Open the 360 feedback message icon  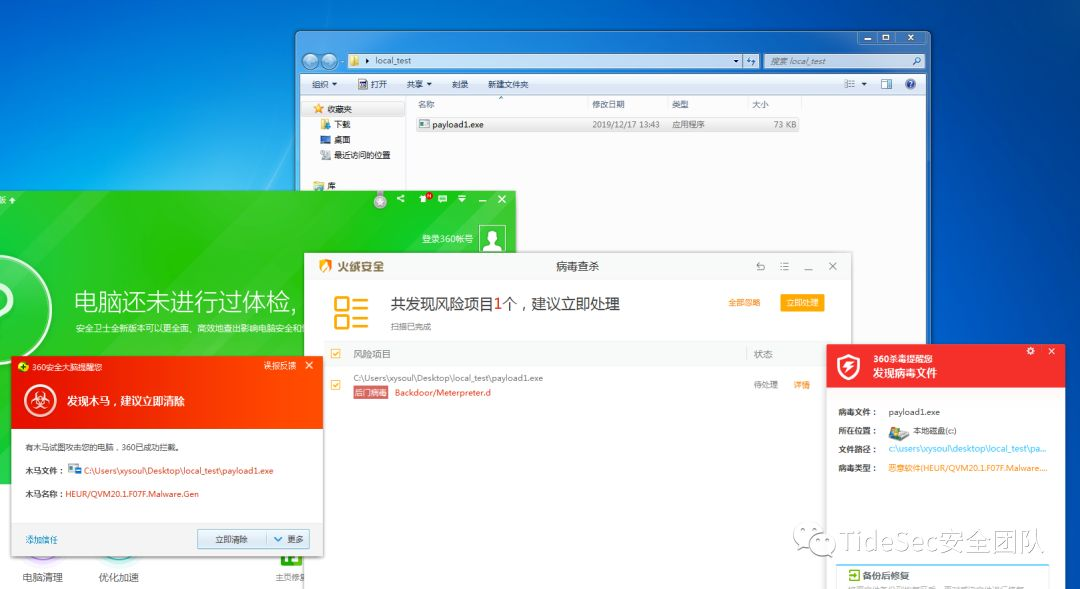click(442, 199)
